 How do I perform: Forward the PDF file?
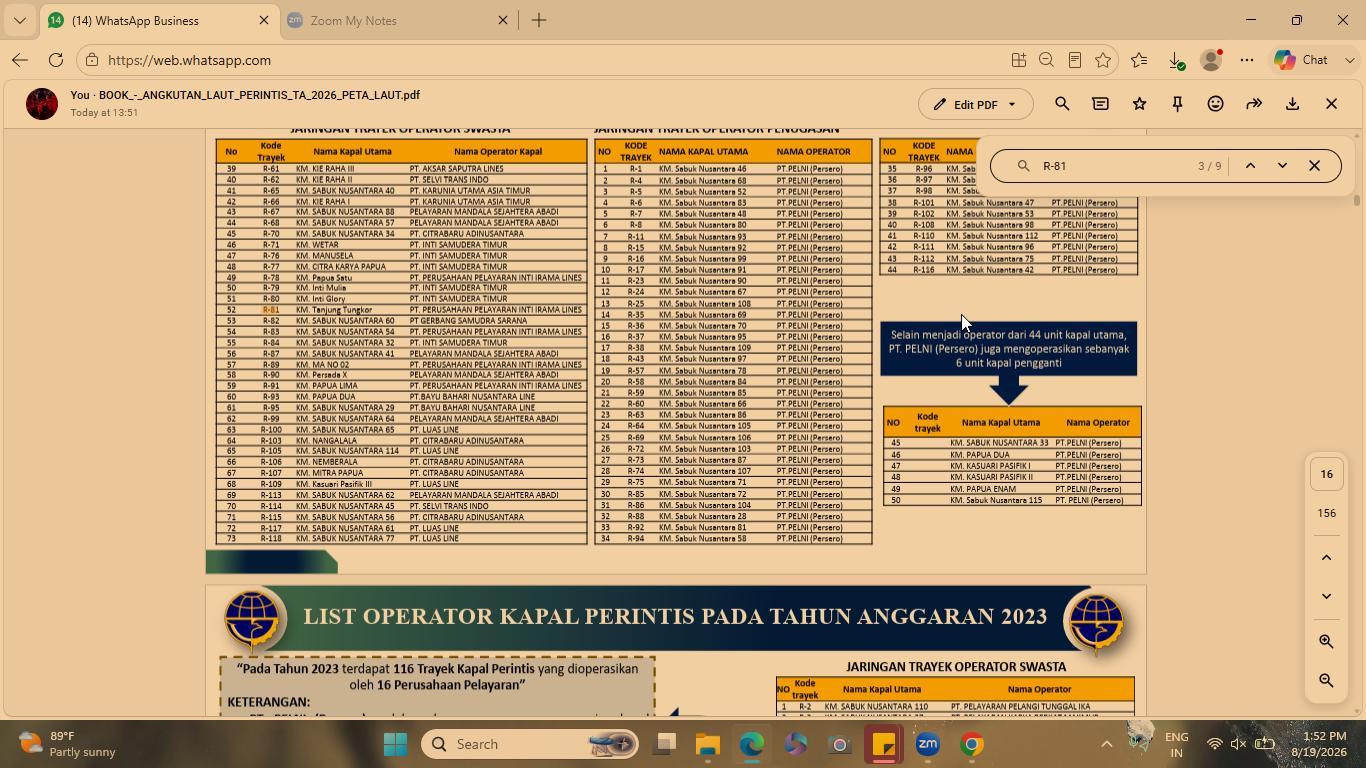[x=1254, y=104]
